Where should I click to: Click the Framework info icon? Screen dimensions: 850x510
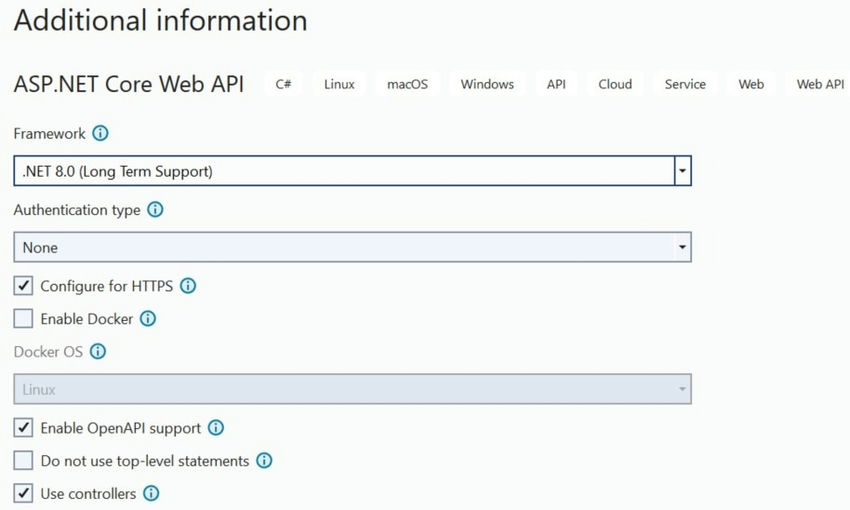[x=100, y=133]
